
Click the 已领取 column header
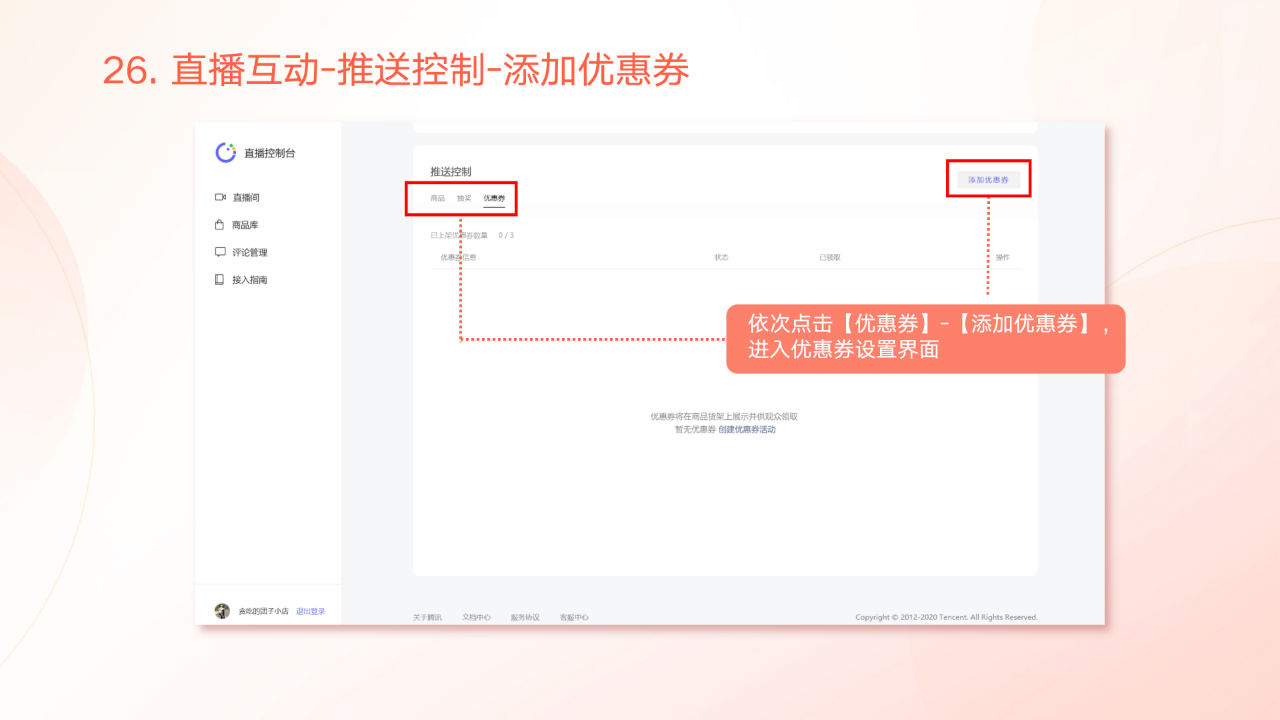point(830,257)
